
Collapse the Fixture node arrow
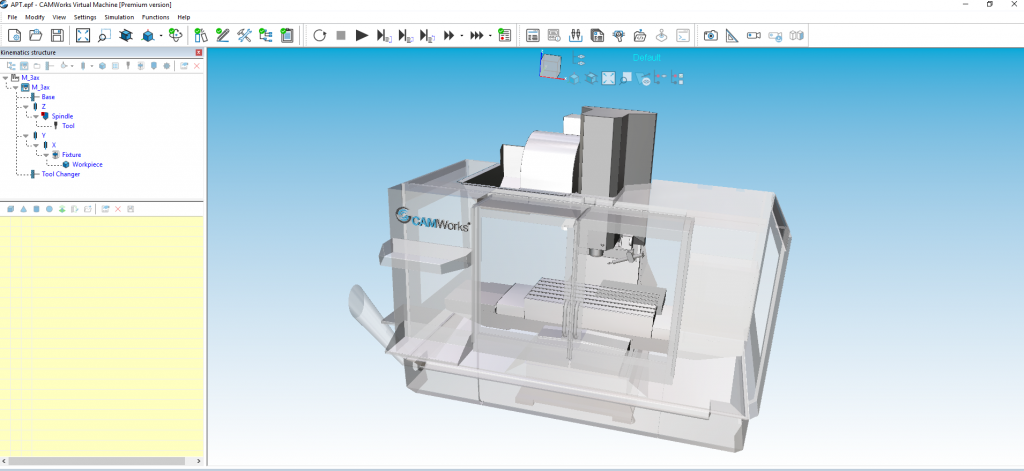click(x=45, y=155)
